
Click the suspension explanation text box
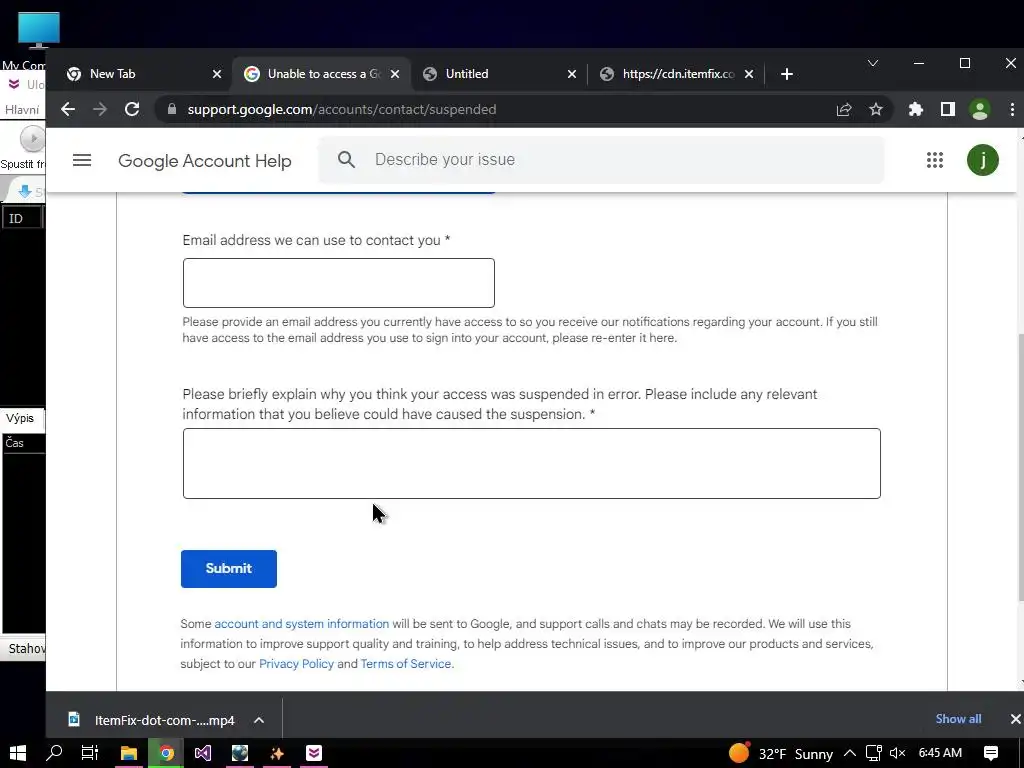(x=532, y=463)
